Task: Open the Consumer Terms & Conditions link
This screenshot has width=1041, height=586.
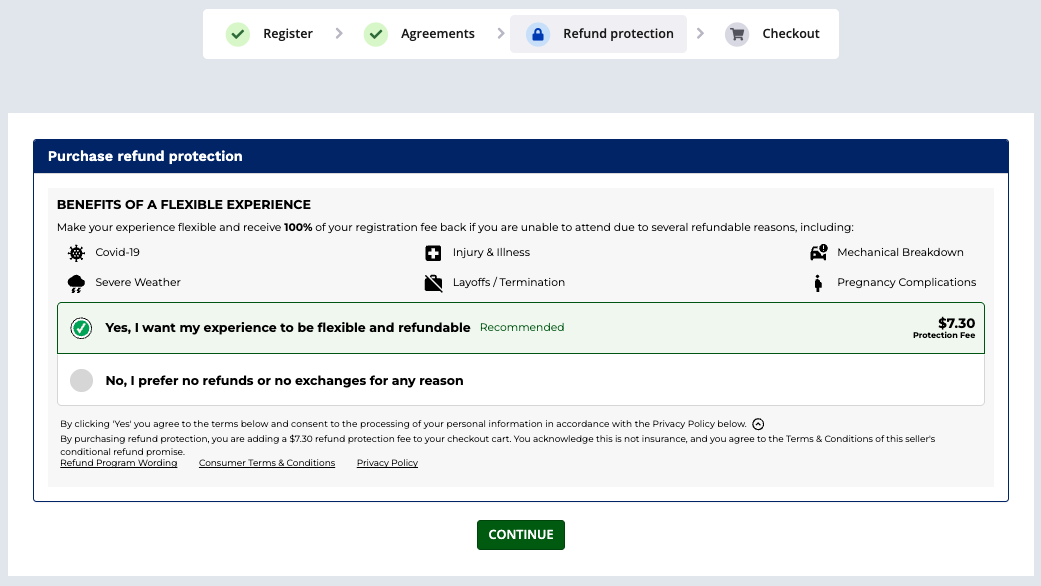Action: pyautogui.click(x=267, y=463)
